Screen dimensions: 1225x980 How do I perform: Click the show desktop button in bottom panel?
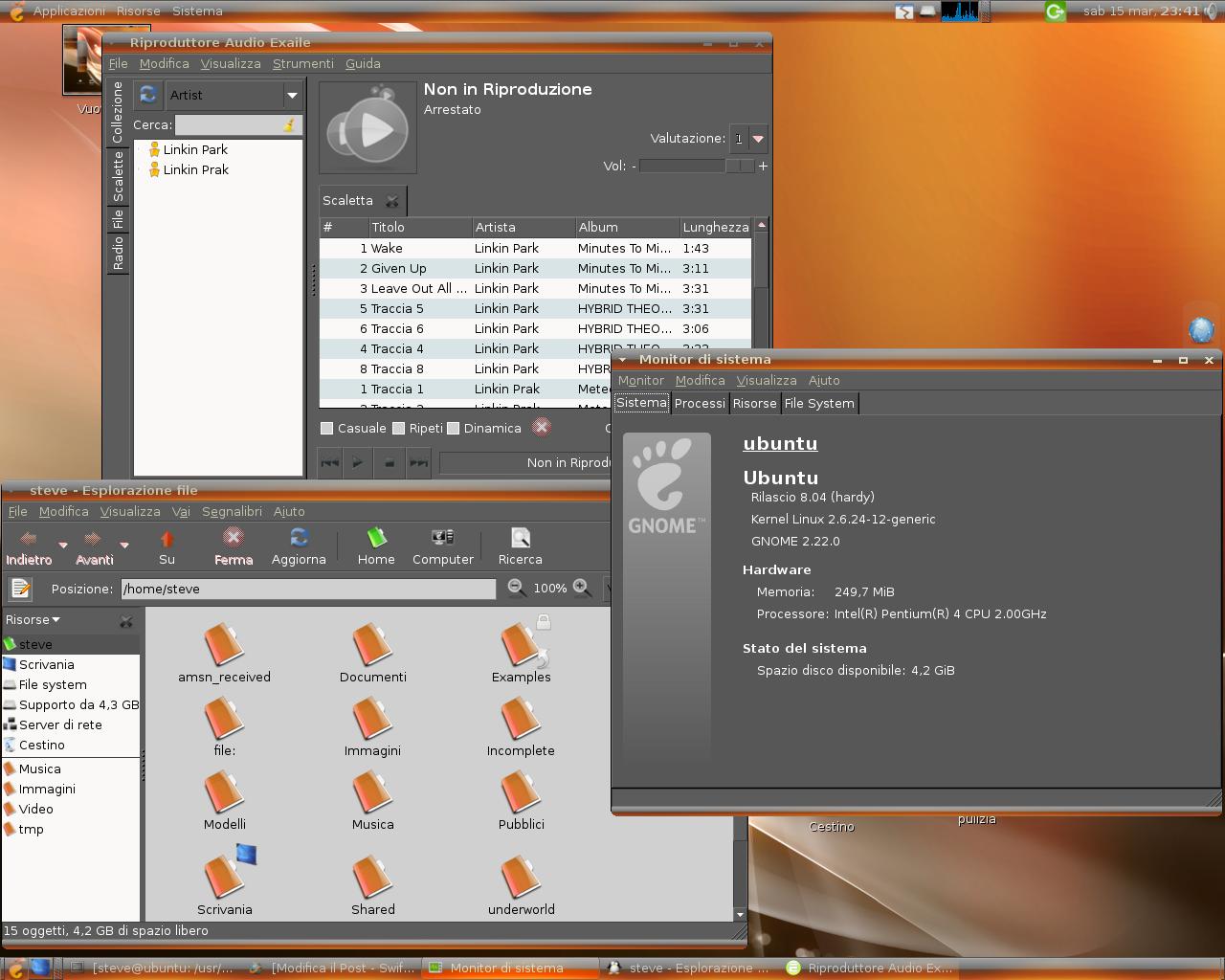pos(40,968)
